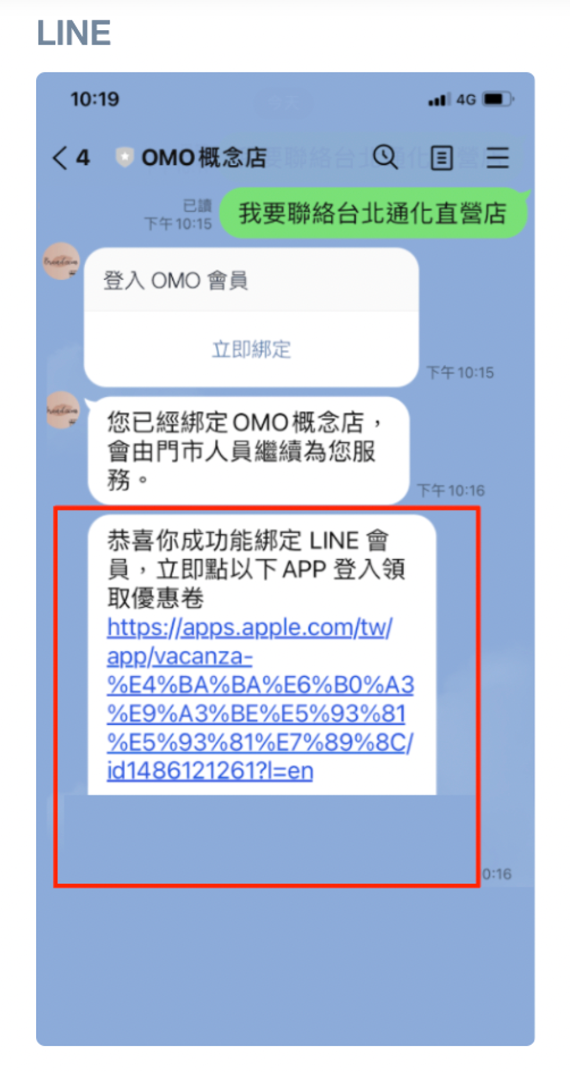Click the signal strength bars icon
This screenshot has height=1072, width=570.
[x=439, y=100]
